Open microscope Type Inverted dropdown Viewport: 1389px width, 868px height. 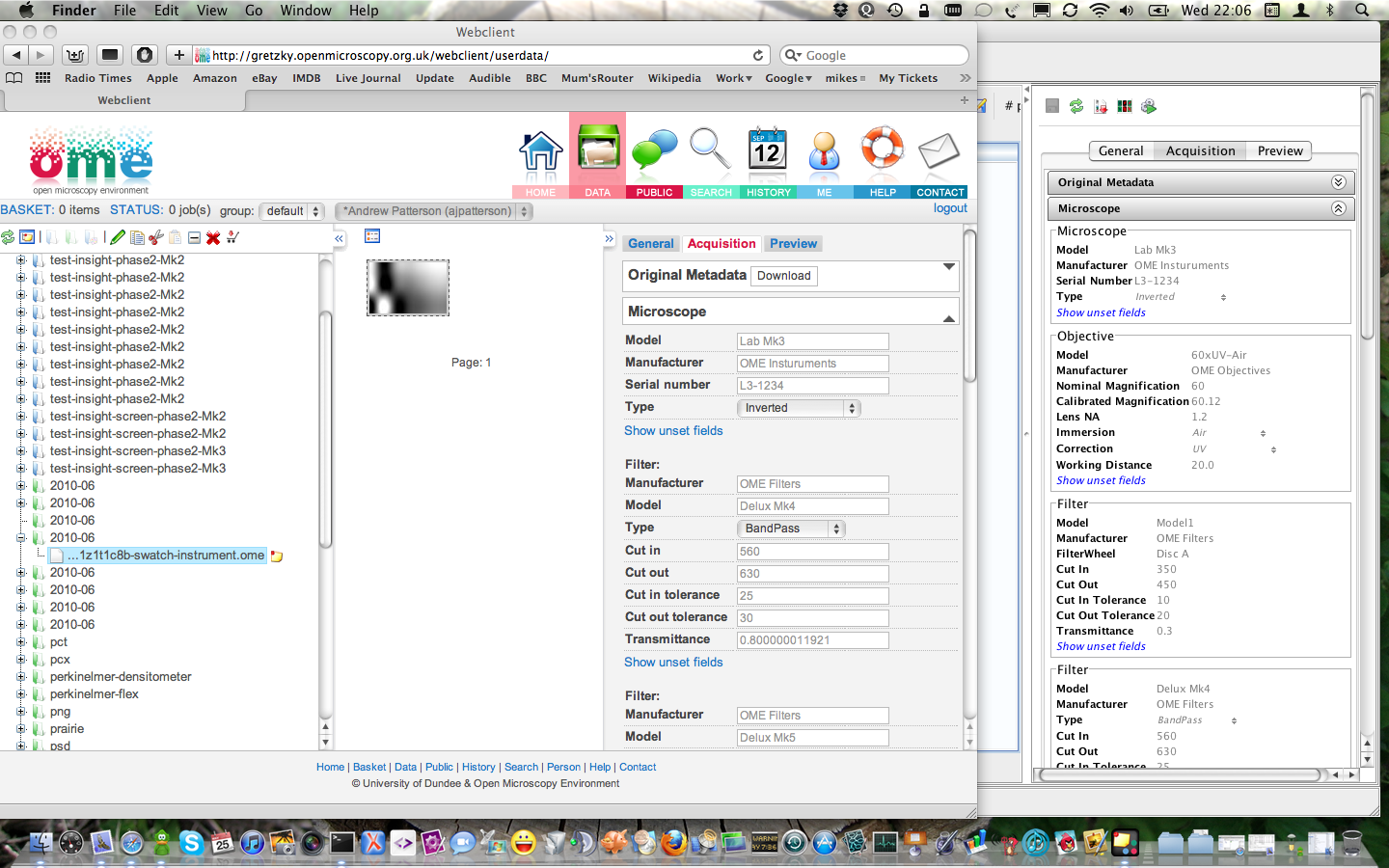pos(798,408)
